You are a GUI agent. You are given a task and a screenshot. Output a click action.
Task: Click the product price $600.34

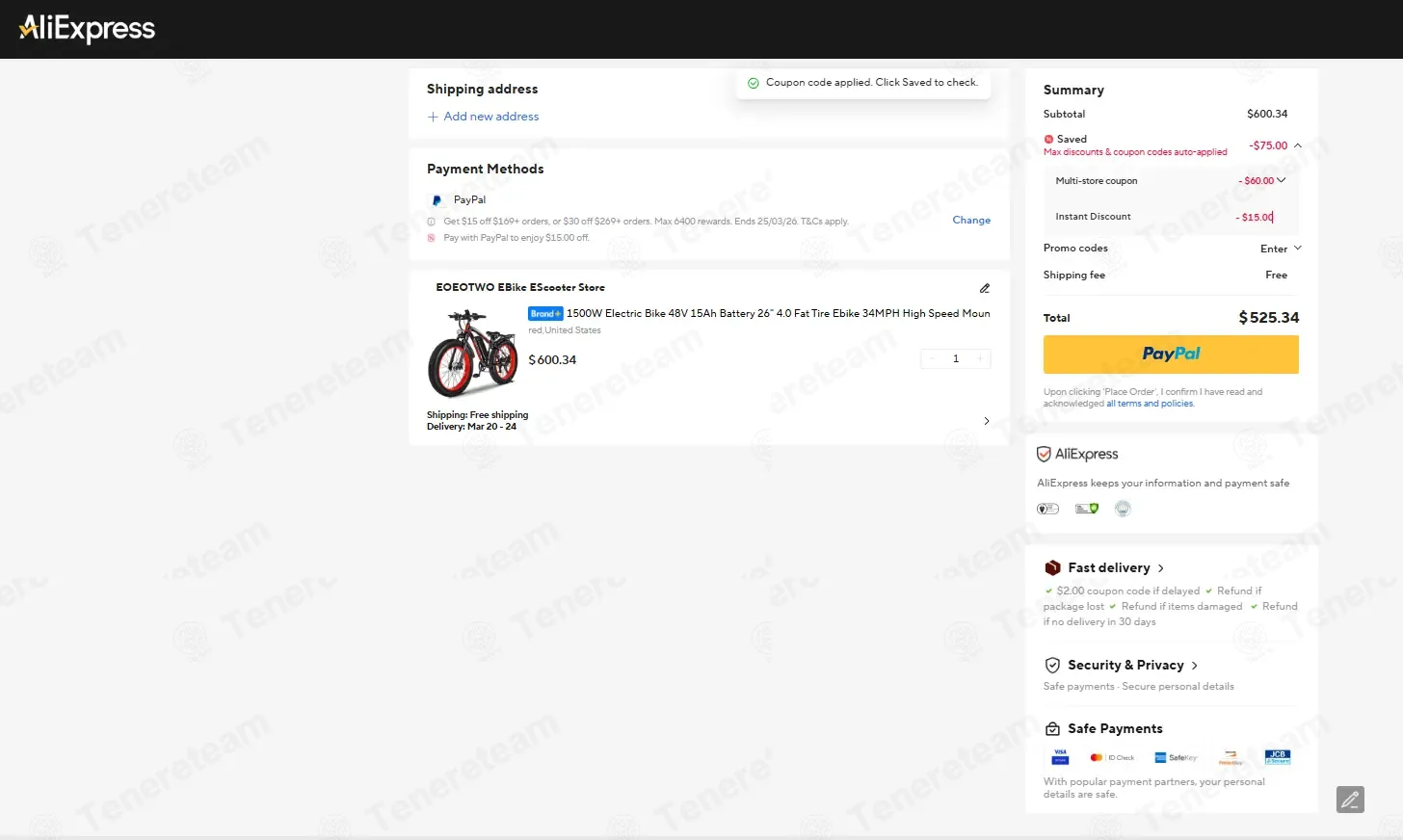tap(552, 360)
